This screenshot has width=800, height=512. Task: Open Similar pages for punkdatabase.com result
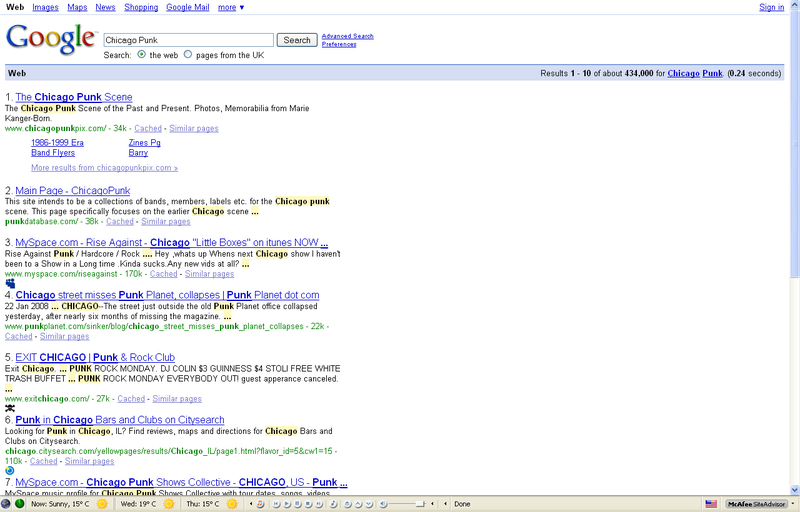pos(166,221)
